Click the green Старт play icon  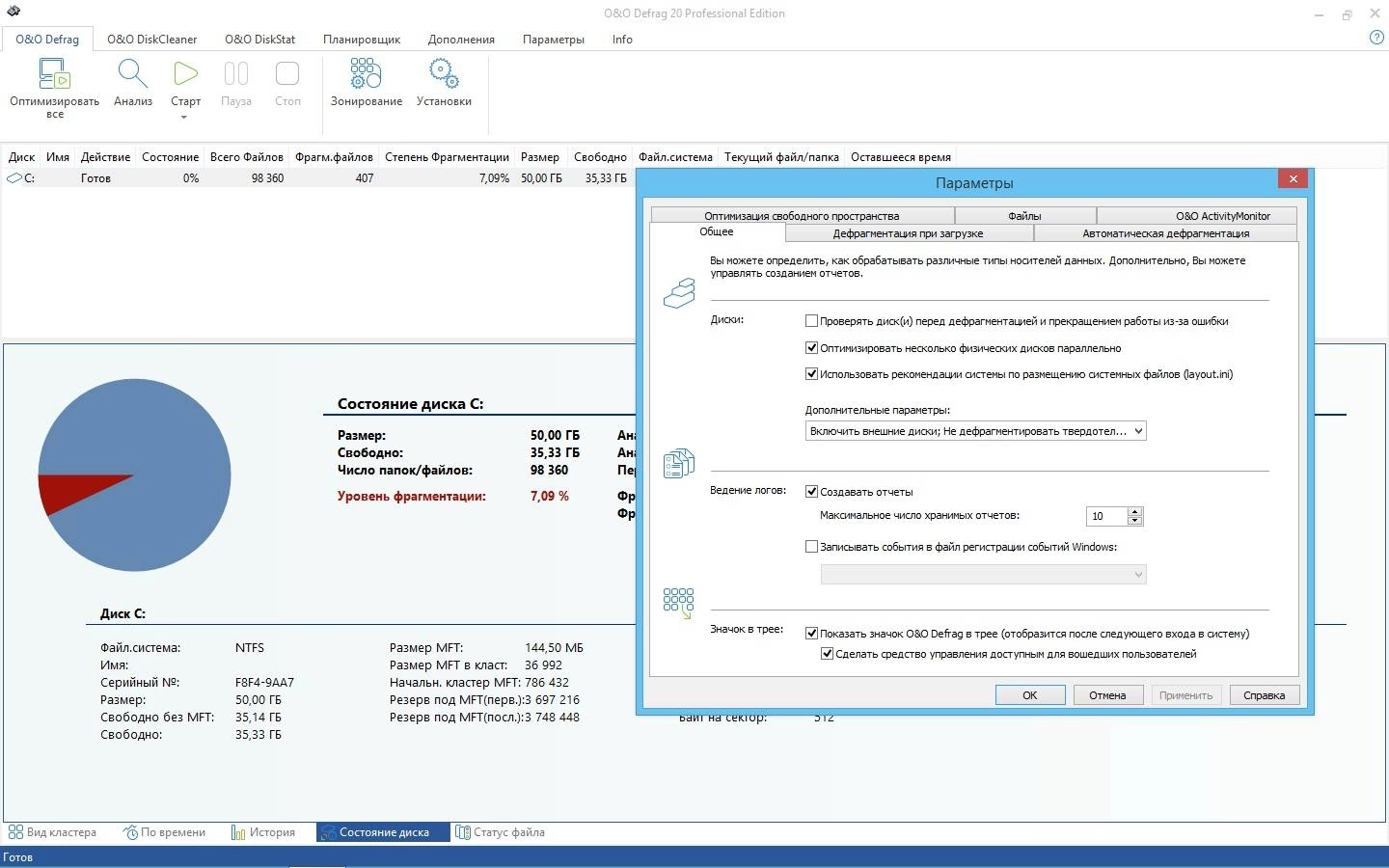(185, 74)
